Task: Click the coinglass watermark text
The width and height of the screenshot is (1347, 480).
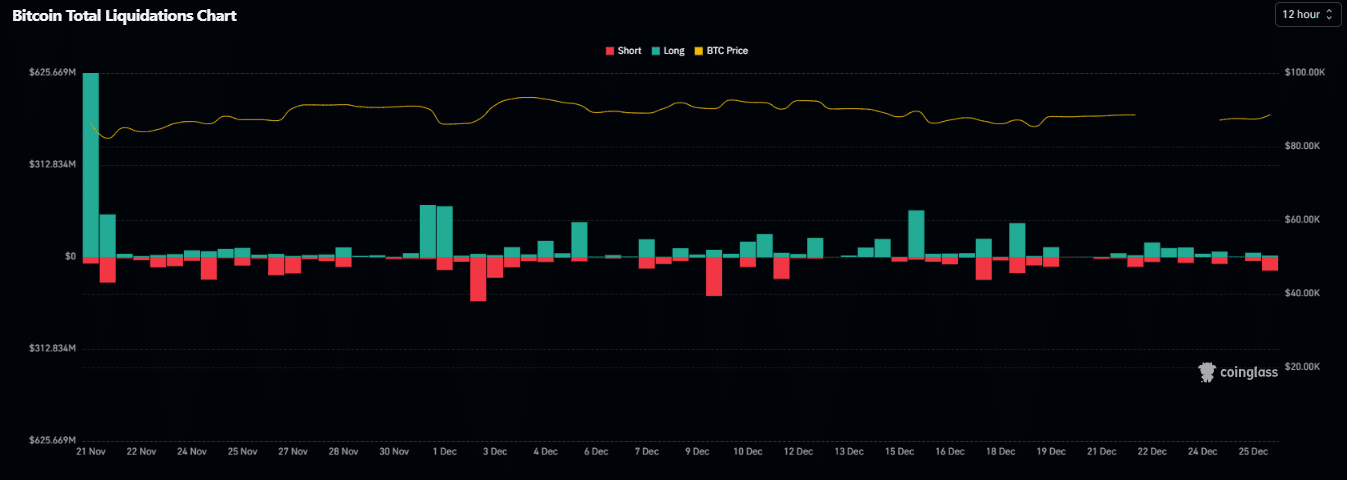Action: click(x=1249, y=373)
